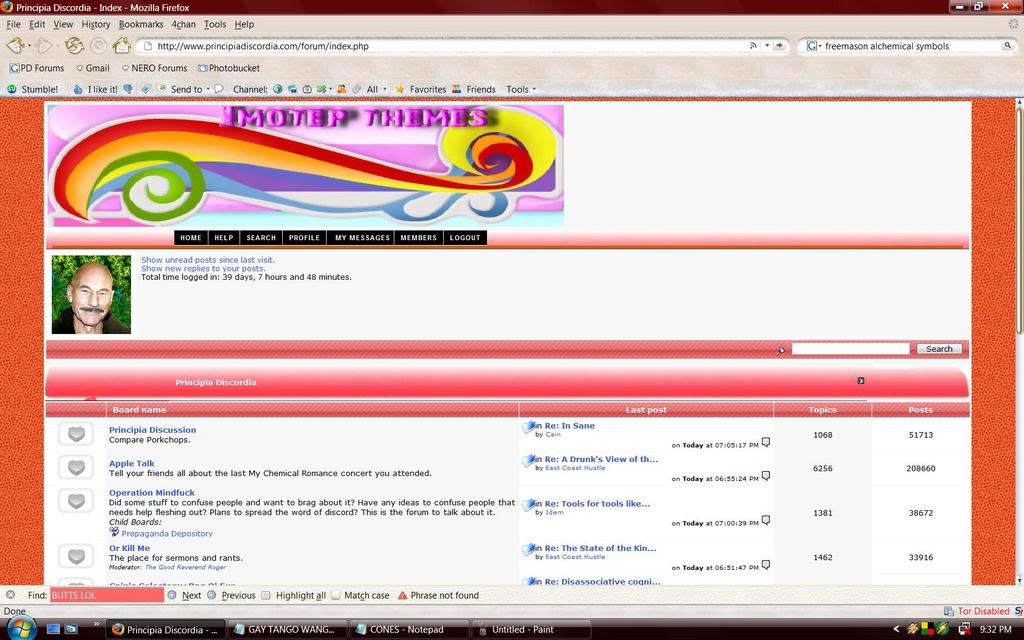Go back using the Back arrow button
The width and height of the screenshot is (1024, 640).
coord(14,46)
